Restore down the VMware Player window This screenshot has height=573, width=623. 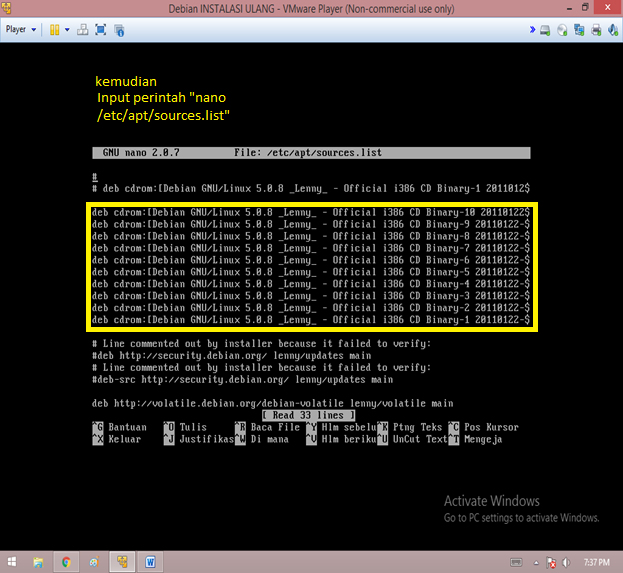point(585,8)
